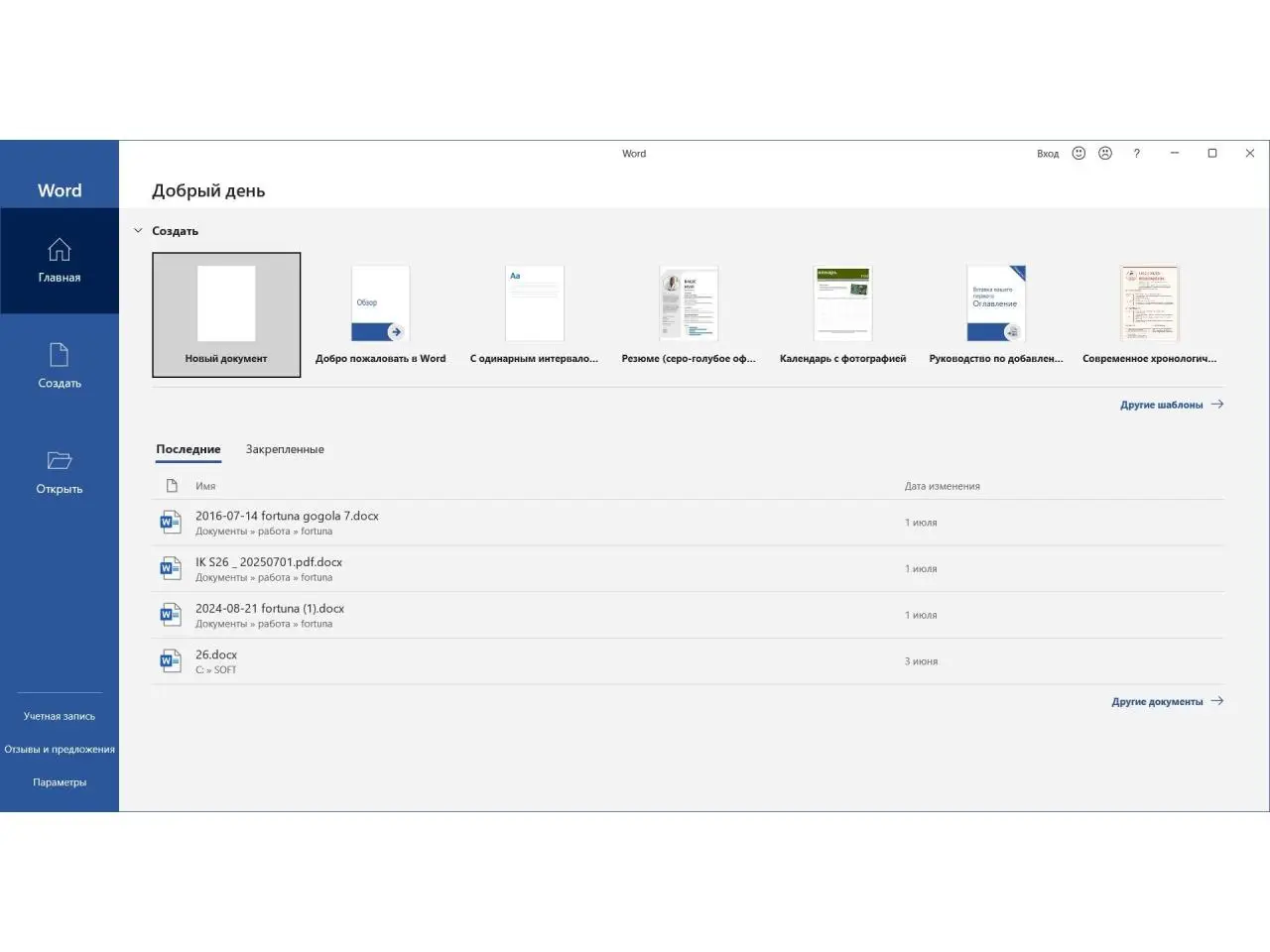This screenshot has width=1270, height=952.
Task: Click the C: » SOFT path text
Action: [216, 670]
